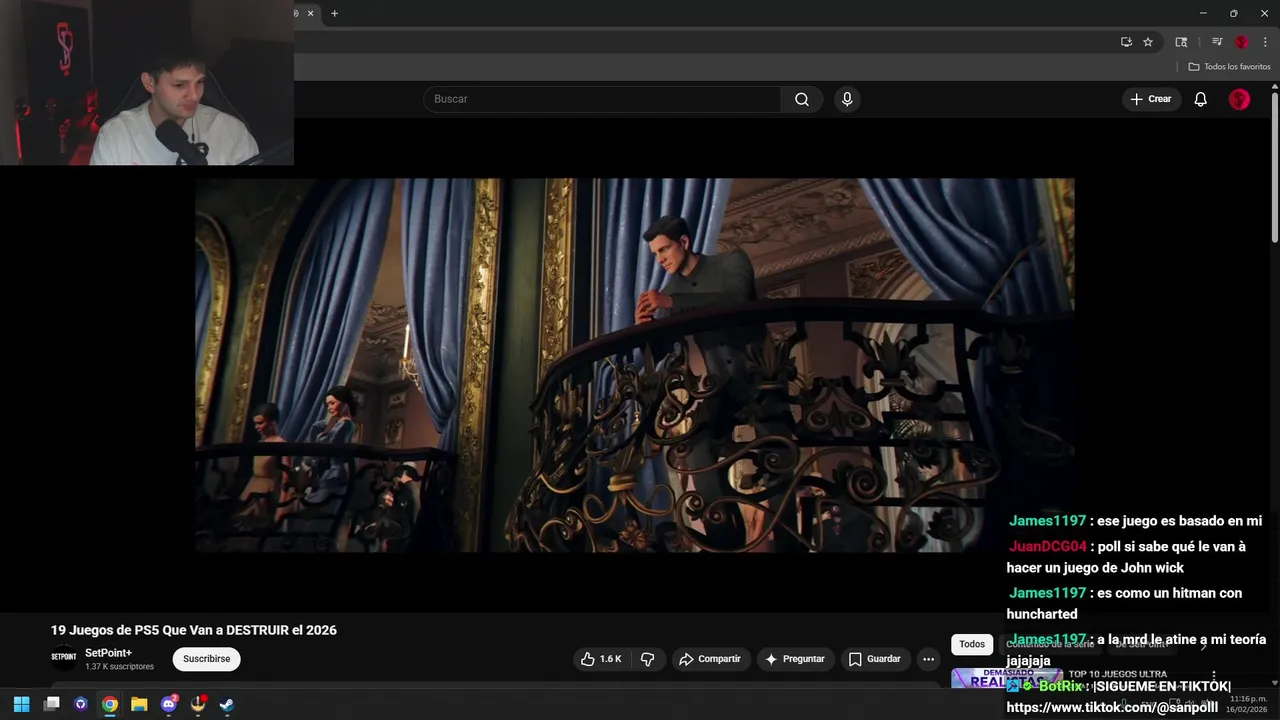
Task: Open Steam from the taskbar
Action: 227,704
